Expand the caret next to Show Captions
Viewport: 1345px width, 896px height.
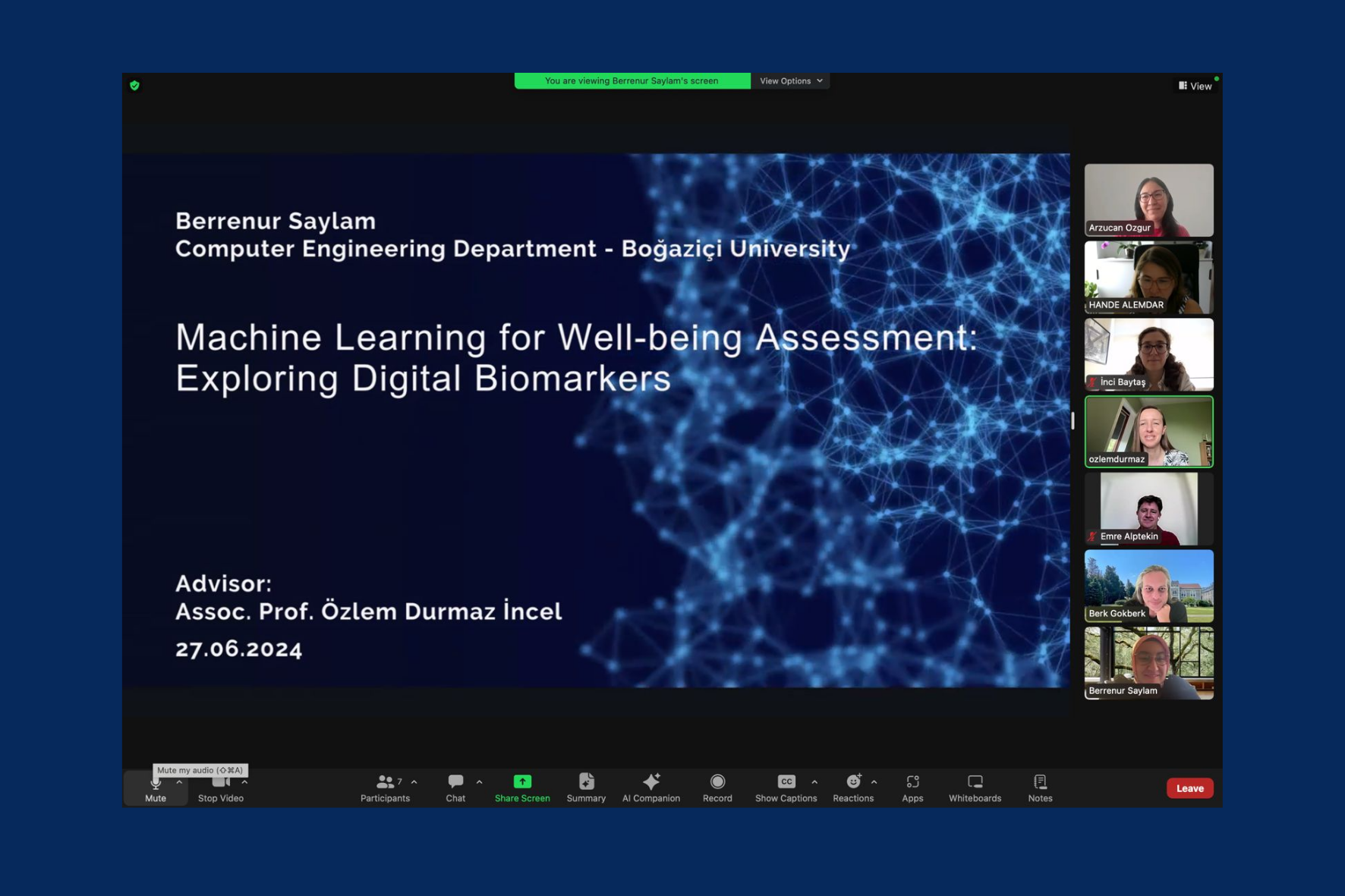click(814, 781)
